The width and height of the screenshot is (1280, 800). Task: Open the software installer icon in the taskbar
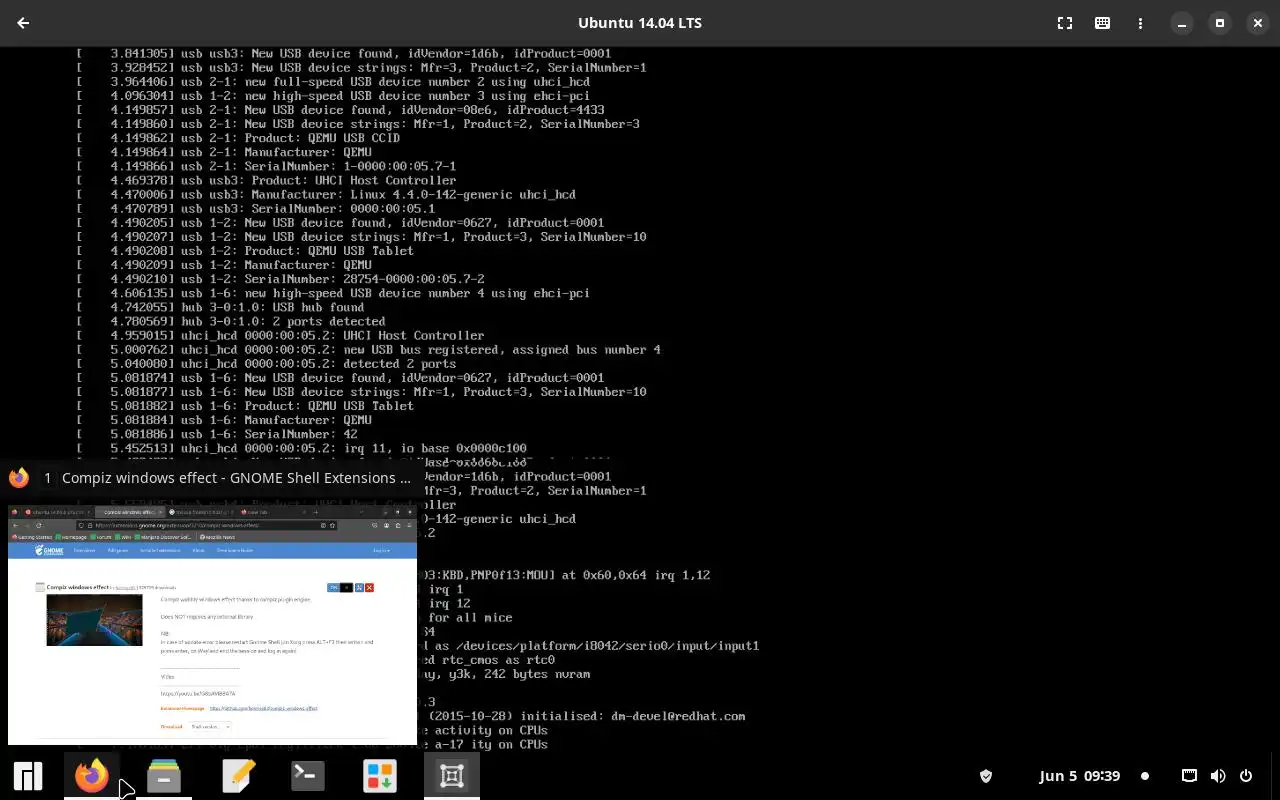[x=380, y=776]
